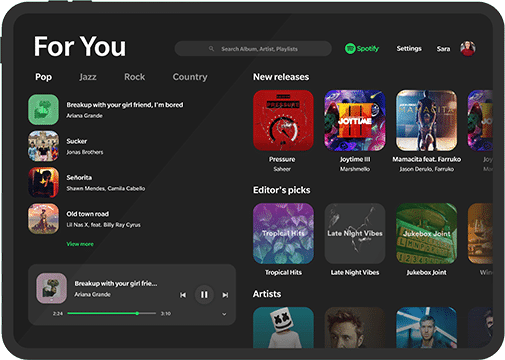Play Sucker by Jonas Brothers title

point(77,141)
